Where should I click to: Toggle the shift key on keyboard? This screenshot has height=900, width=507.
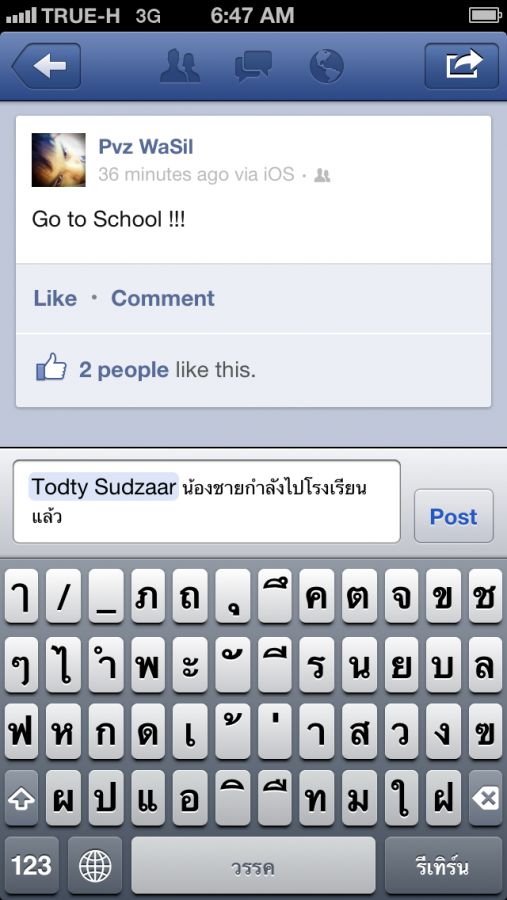(x=21, y=798)
